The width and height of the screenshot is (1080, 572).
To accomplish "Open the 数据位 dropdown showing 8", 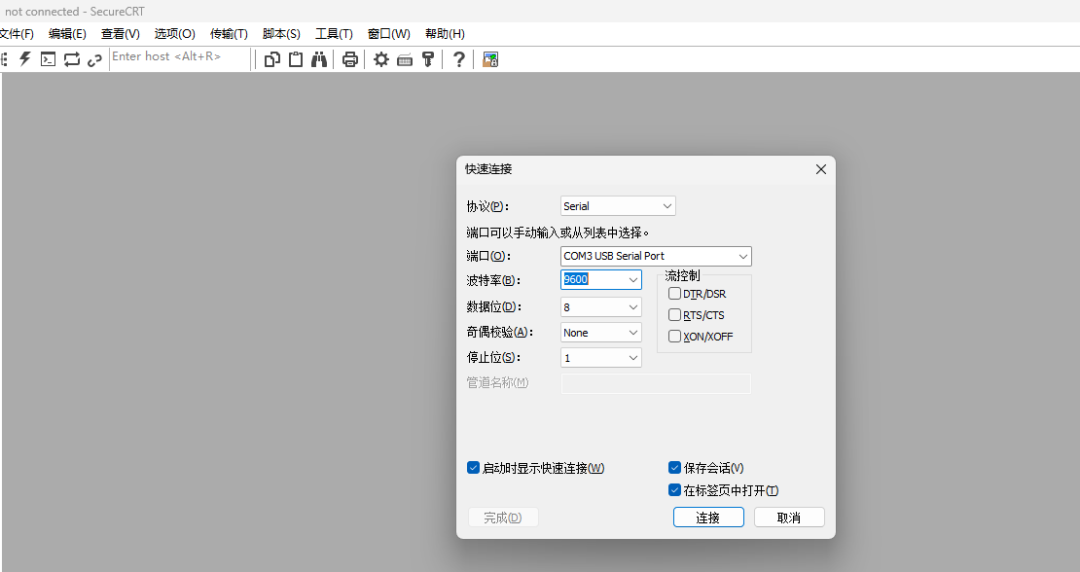I will click(x=601, y=307).
